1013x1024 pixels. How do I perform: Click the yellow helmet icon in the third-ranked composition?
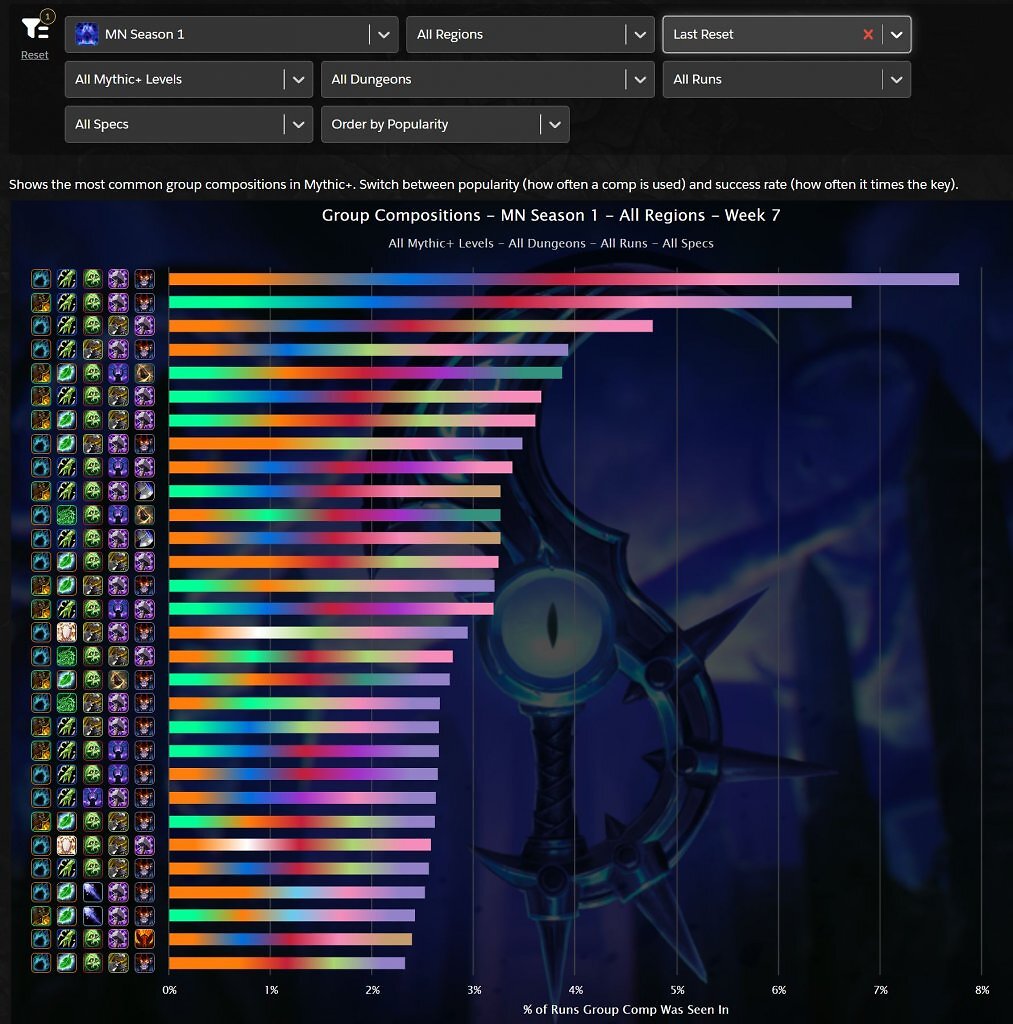(x=118, y=325)
